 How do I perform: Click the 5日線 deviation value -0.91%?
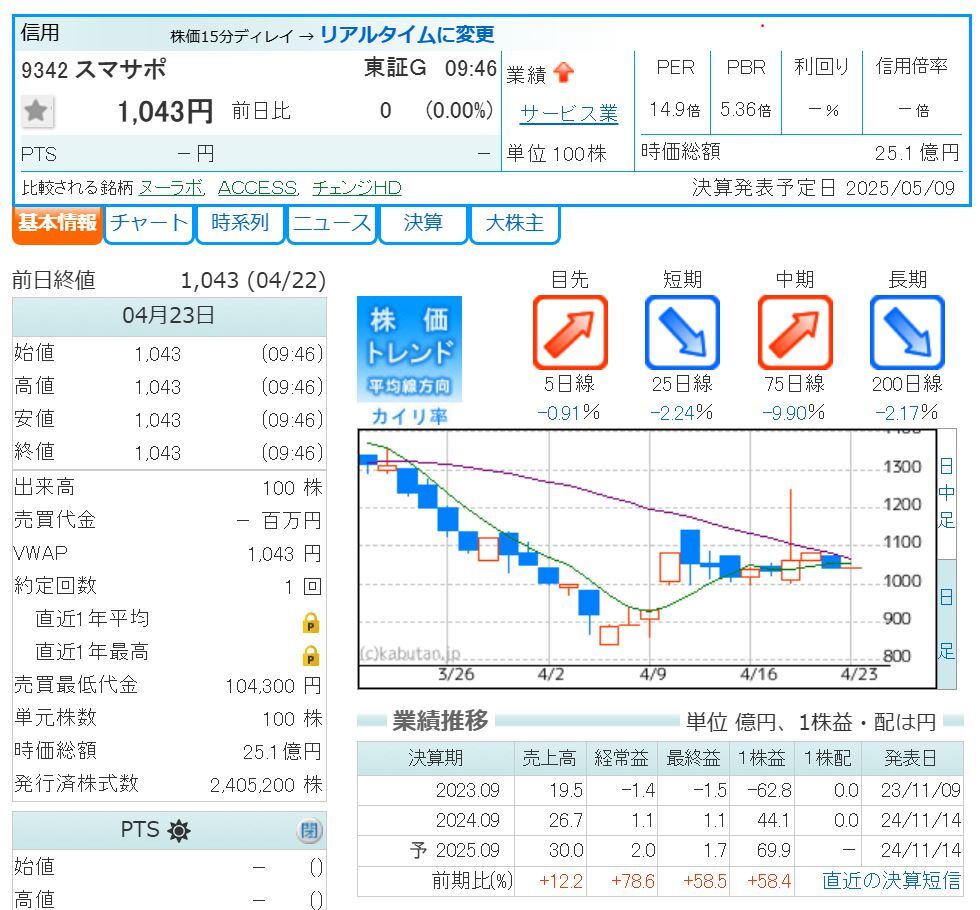pyautogui.click(x=569, y=412)
